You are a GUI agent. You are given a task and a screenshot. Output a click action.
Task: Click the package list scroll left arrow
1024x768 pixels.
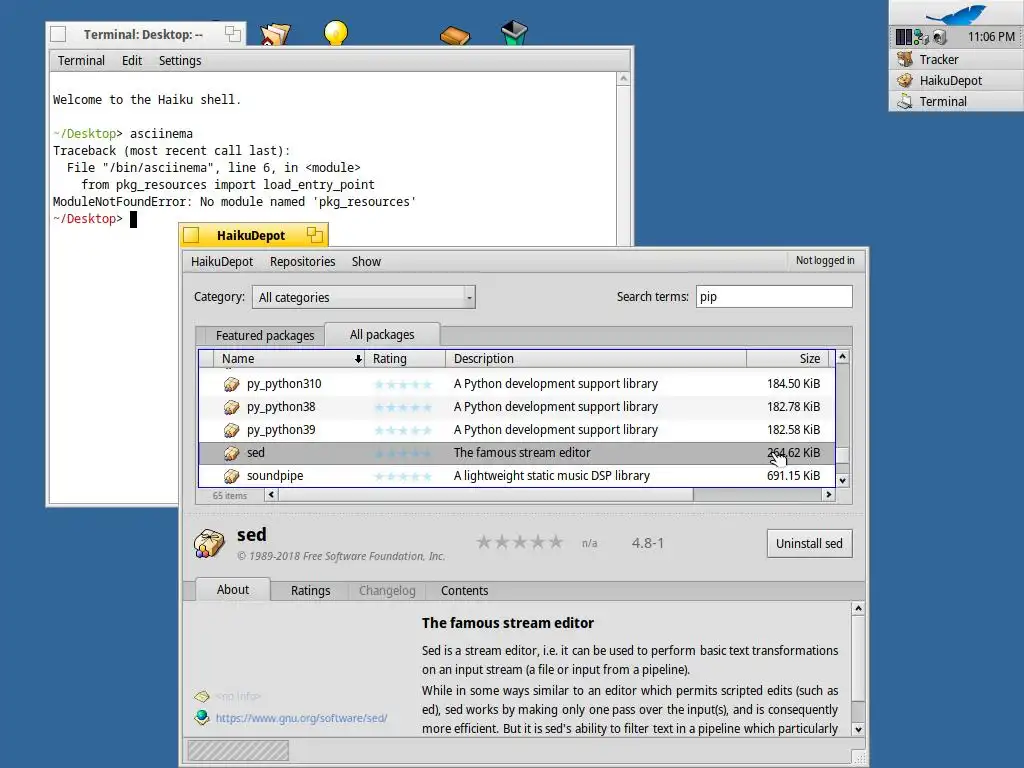[271, 495]
